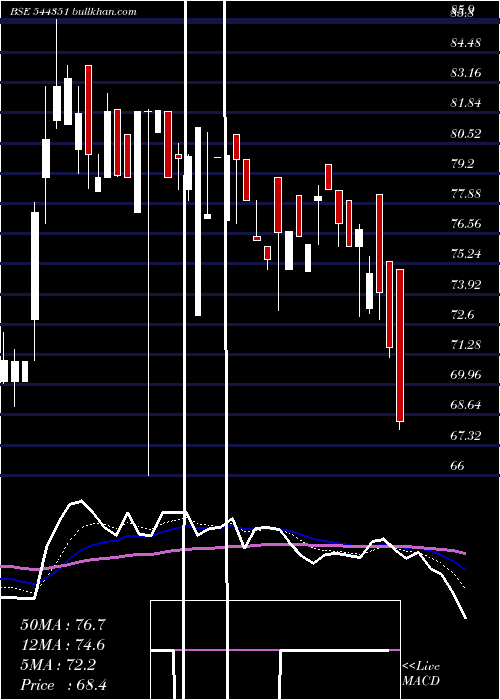The width and height of the screenshot is (500, 700).
Task: Click the 81.84 price axis label
Action: pyautogui.click(x=466, y=103)
